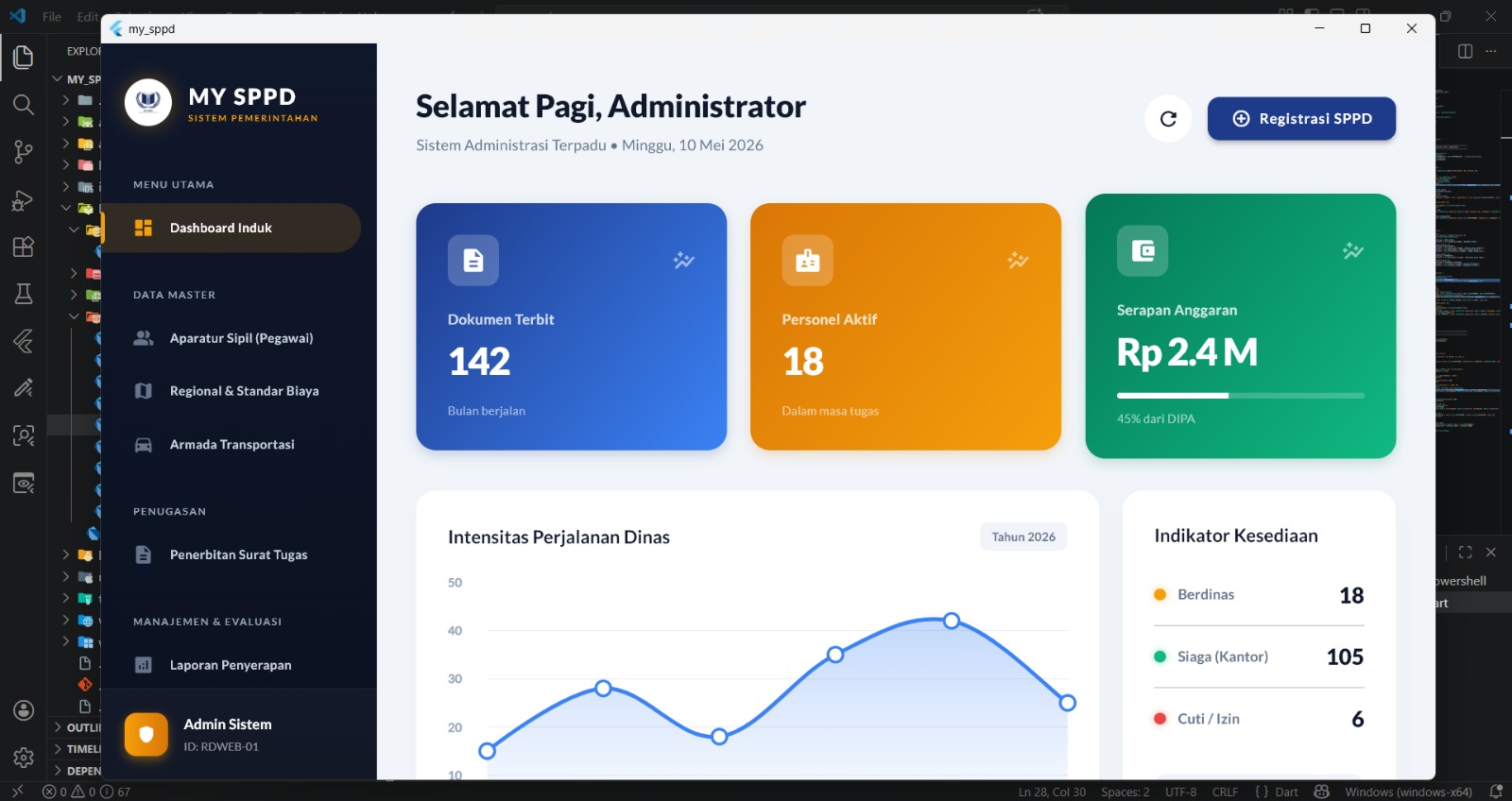Maximize VS Code terminal panel icon
This screenshot has width=1512, height=801.
point(1466,552)
